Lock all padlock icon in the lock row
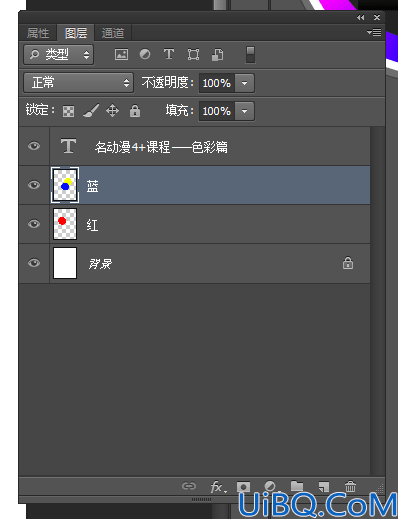Screen dimensions: 398x519 (x=135, y=111)
